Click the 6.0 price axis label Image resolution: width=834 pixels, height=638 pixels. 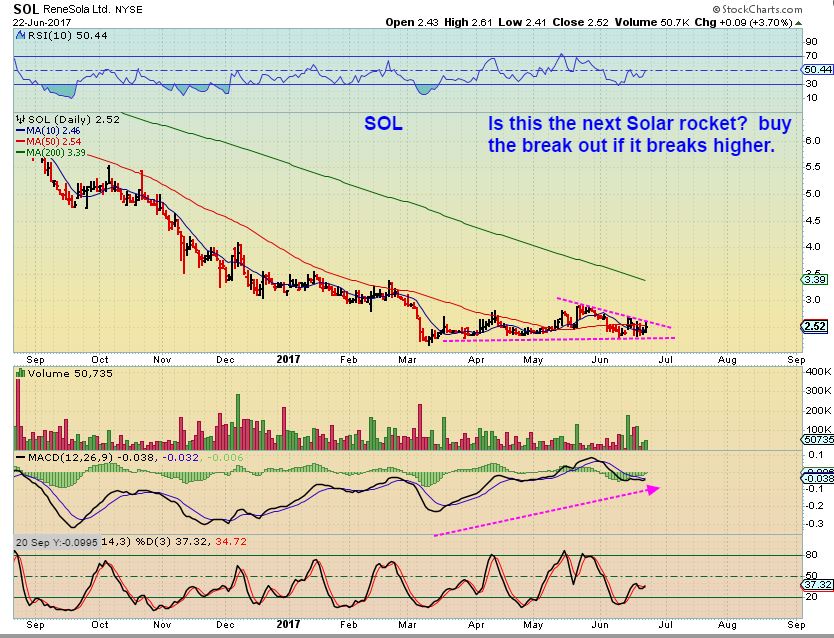tap(813, 140)
